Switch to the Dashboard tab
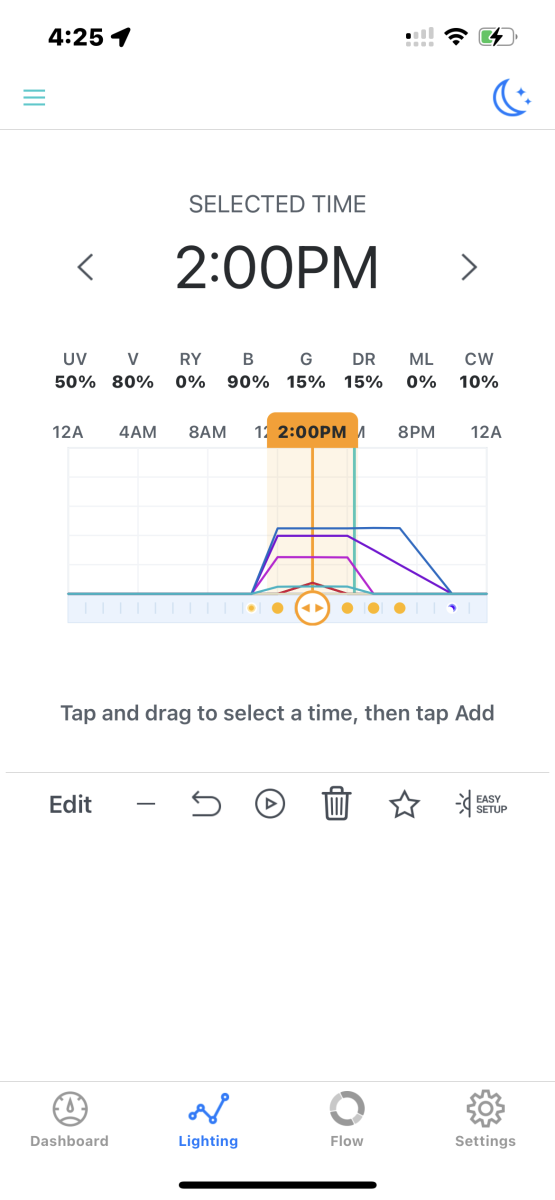This screenshot has height=1200, width=555. point(69,1120)
